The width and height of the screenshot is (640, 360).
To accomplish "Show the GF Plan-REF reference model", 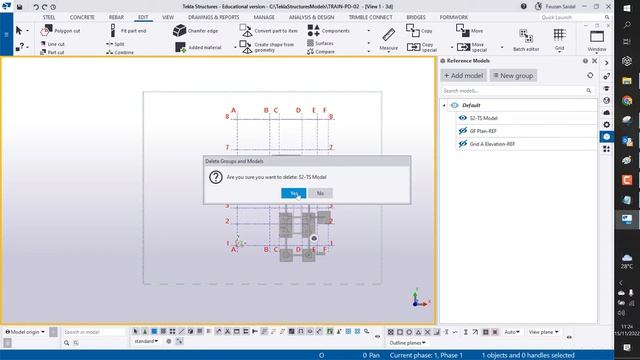I will [x=462, y=131].
